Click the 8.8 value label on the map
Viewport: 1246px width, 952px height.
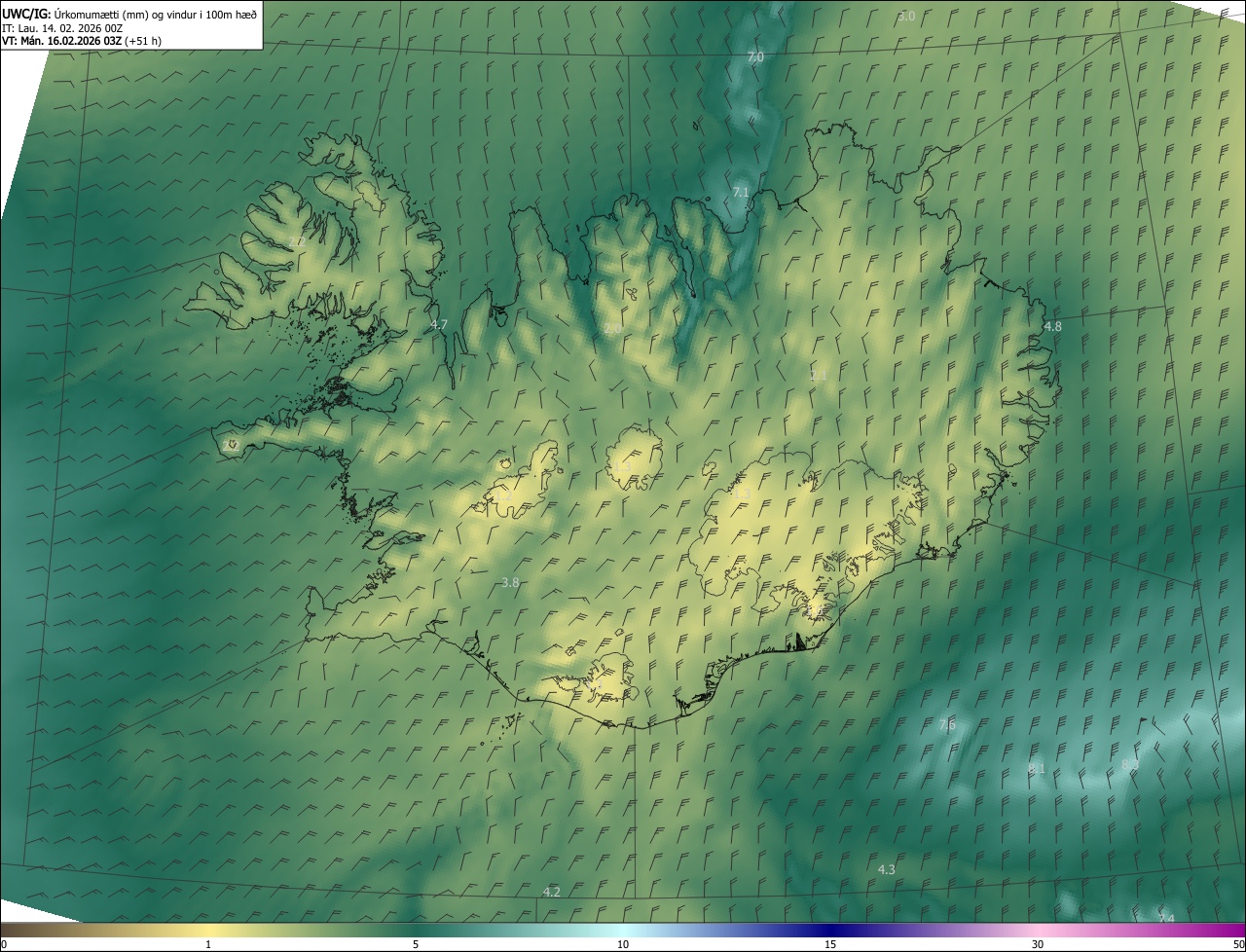(1130, 765)
